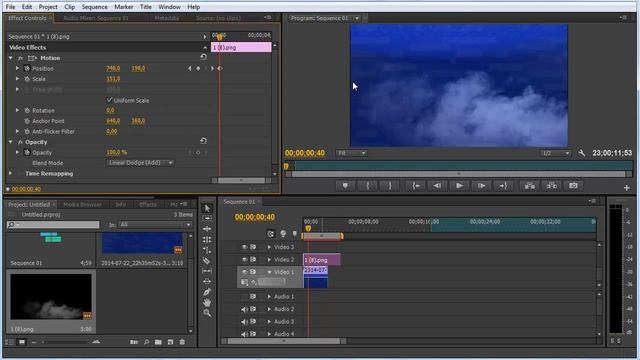Select the Slide tool
640x360 pixels.
click(207, 281)
